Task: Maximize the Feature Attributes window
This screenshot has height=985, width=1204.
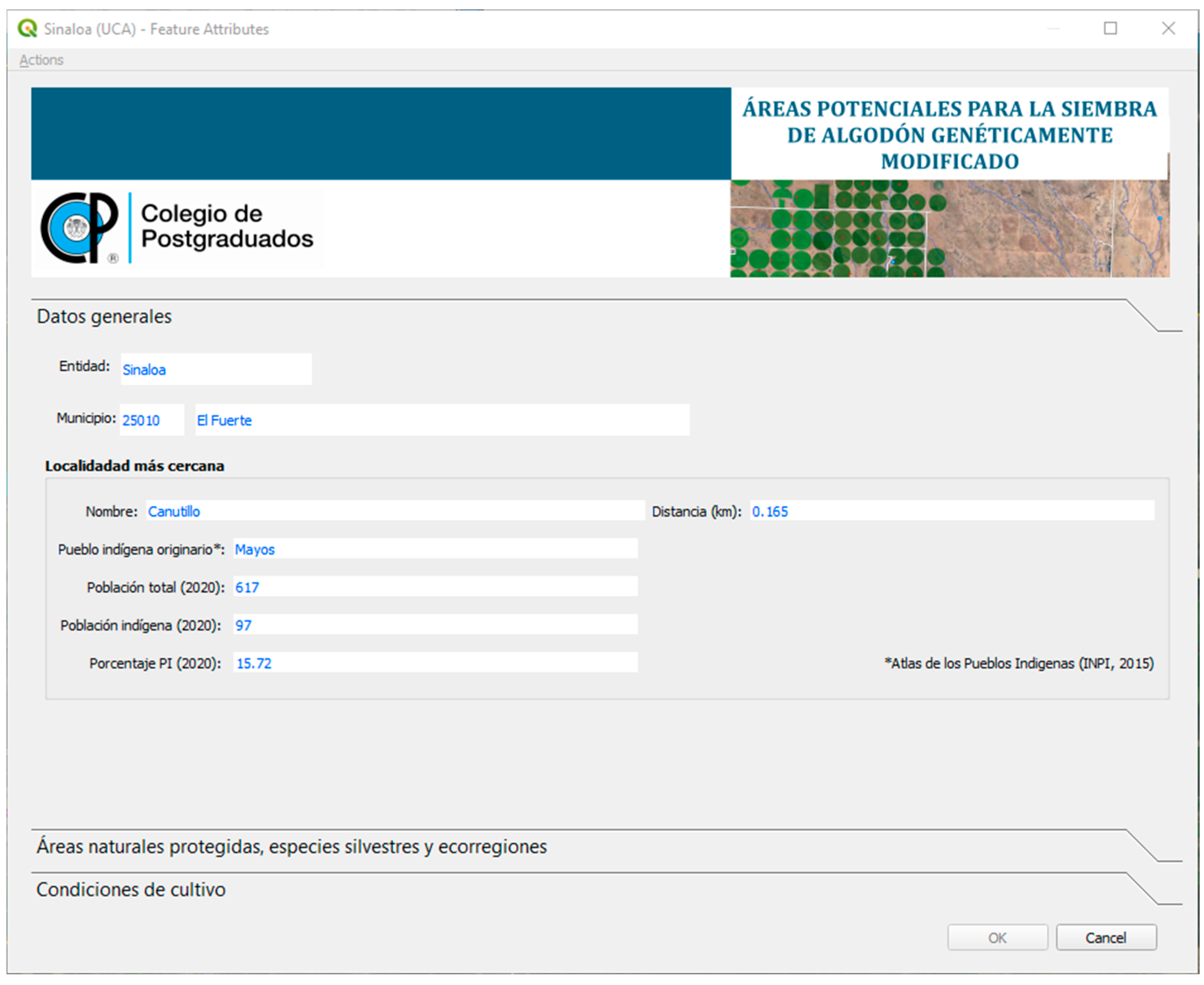Action: click(x=1110, y=29)
